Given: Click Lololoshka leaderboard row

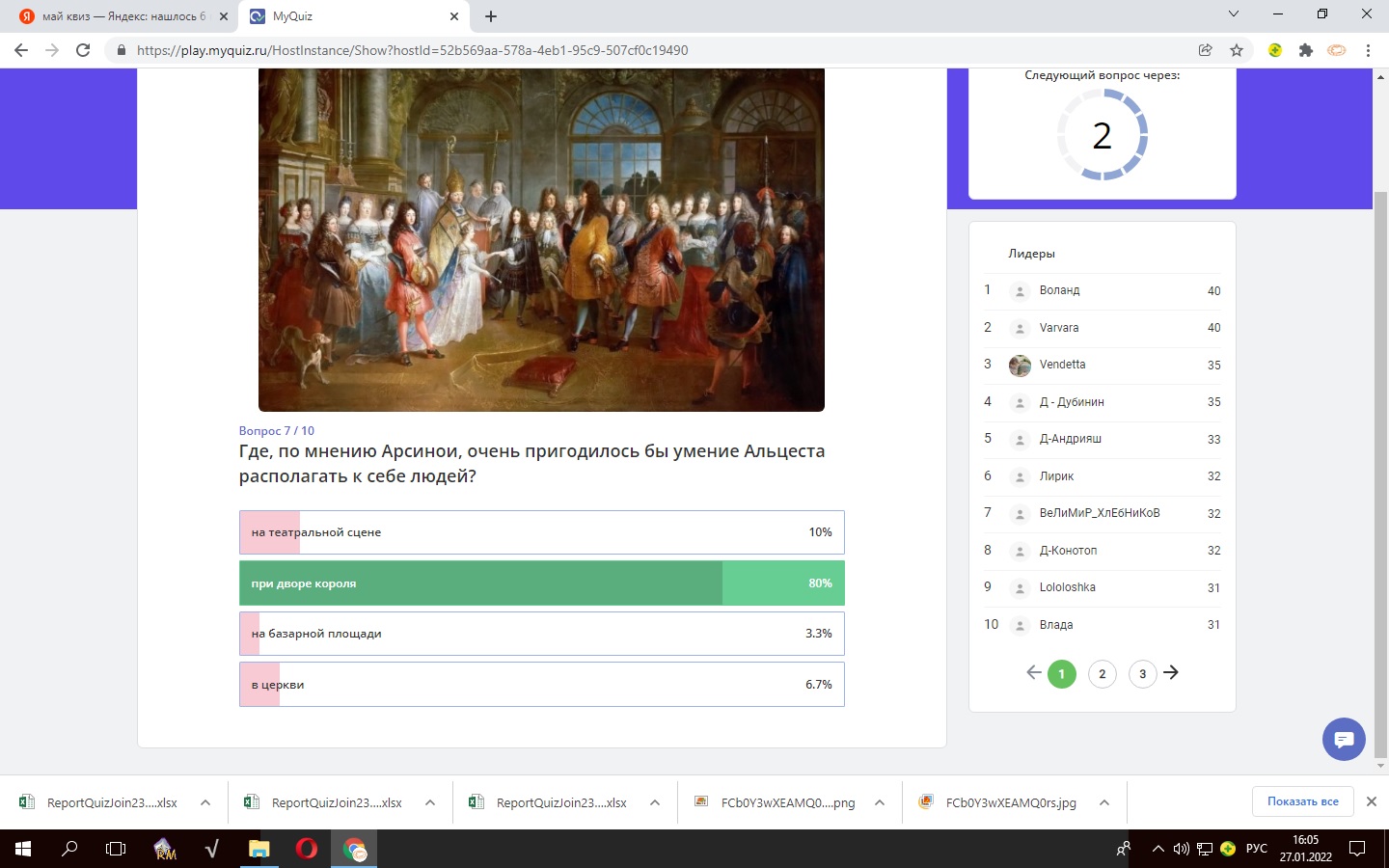Looking at the screenshot, I should click(x=1103, y=587).
